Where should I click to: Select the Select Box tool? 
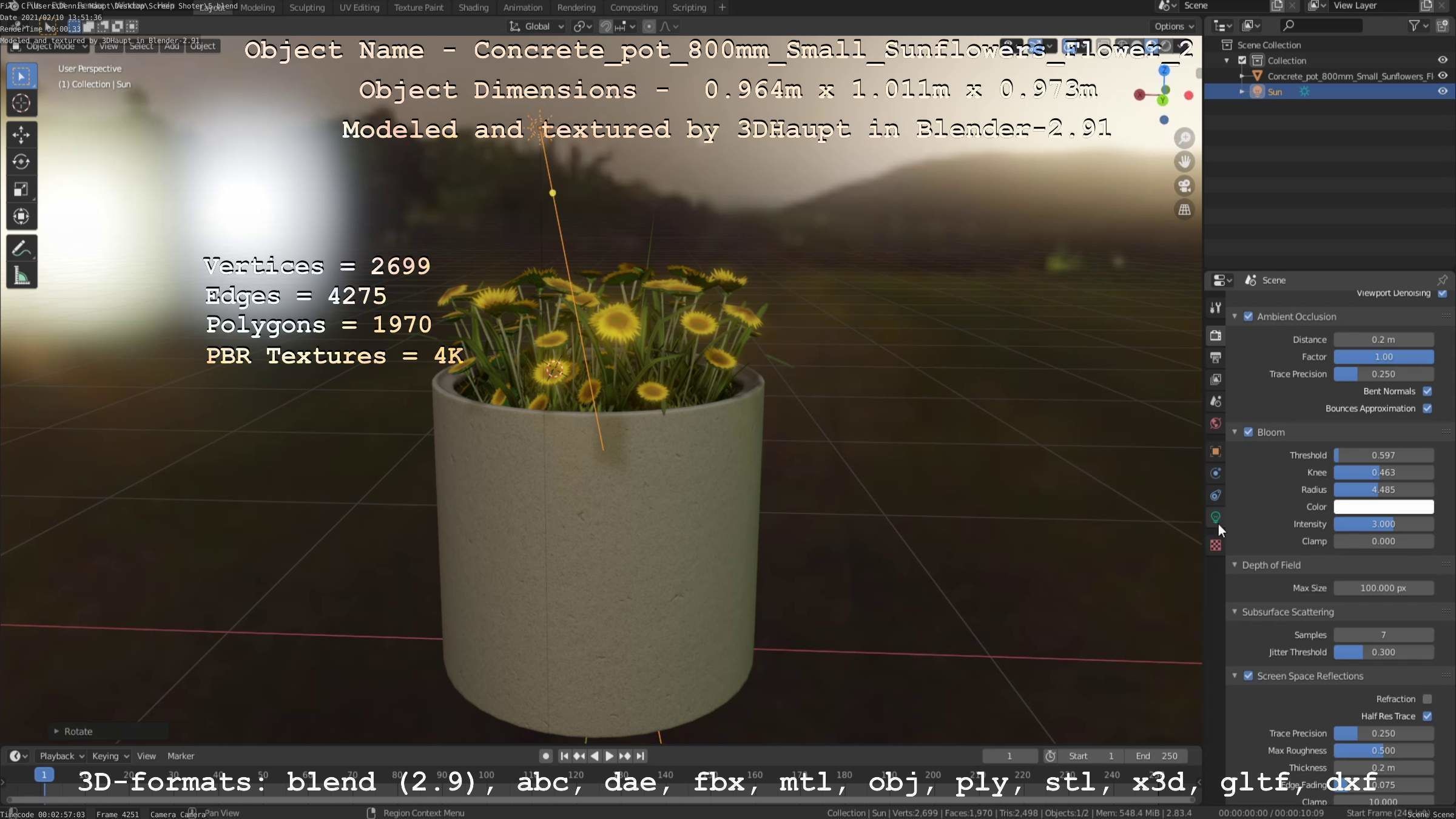pyautogui.click(x=21, y=76)
